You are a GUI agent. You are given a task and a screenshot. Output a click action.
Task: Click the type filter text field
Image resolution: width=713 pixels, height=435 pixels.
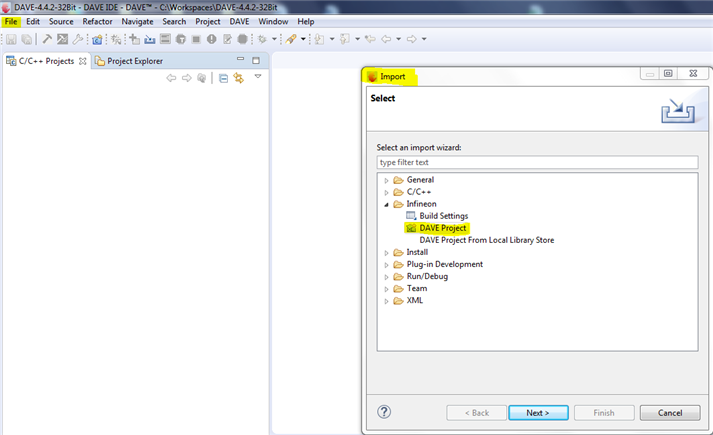pyautogui.click(x=537, y=162)
